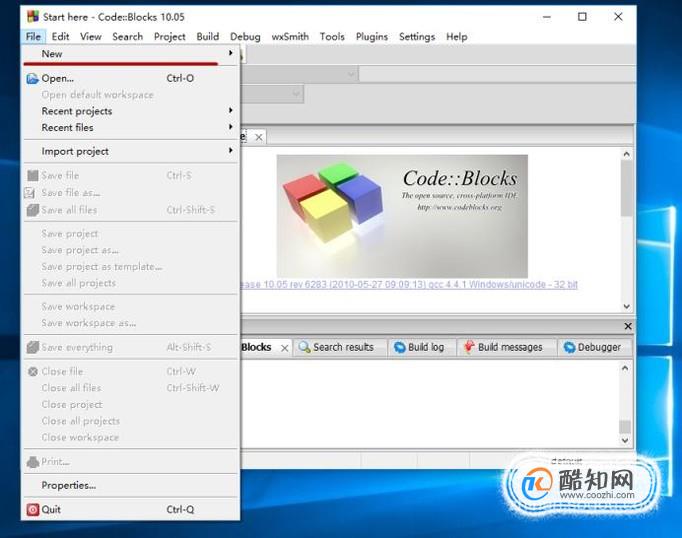Click the Code::Blocks logo banner
The height and width of the screenshot is (538, 682).
click(x=402, y=216)
